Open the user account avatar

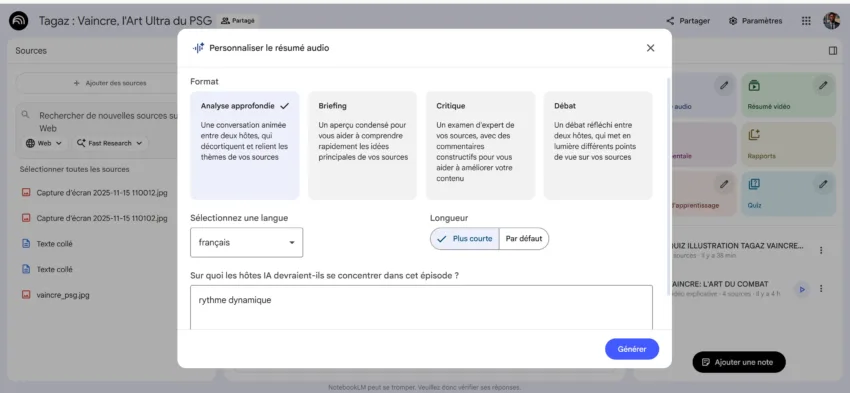[832, 21]
